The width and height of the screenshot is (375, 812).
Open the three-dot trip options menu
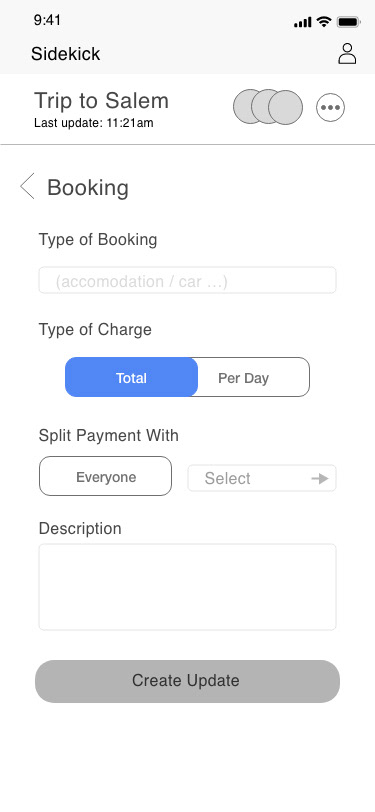coord(330,108)
